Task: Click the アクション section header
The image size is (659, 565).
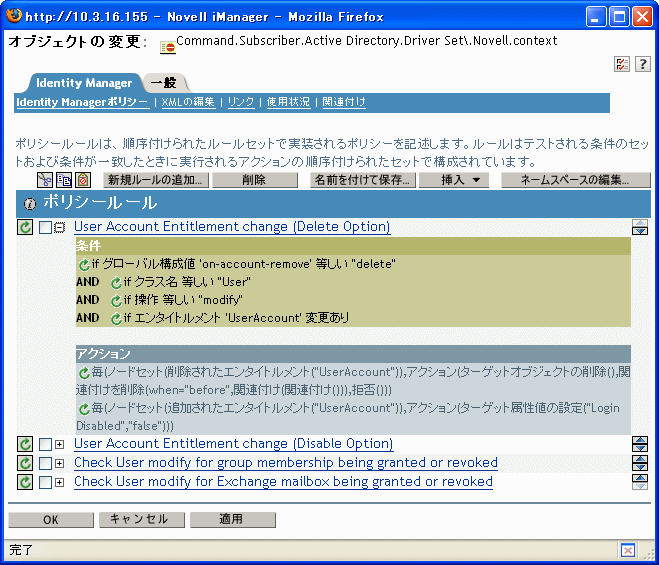Action: (x=353, y=354)
